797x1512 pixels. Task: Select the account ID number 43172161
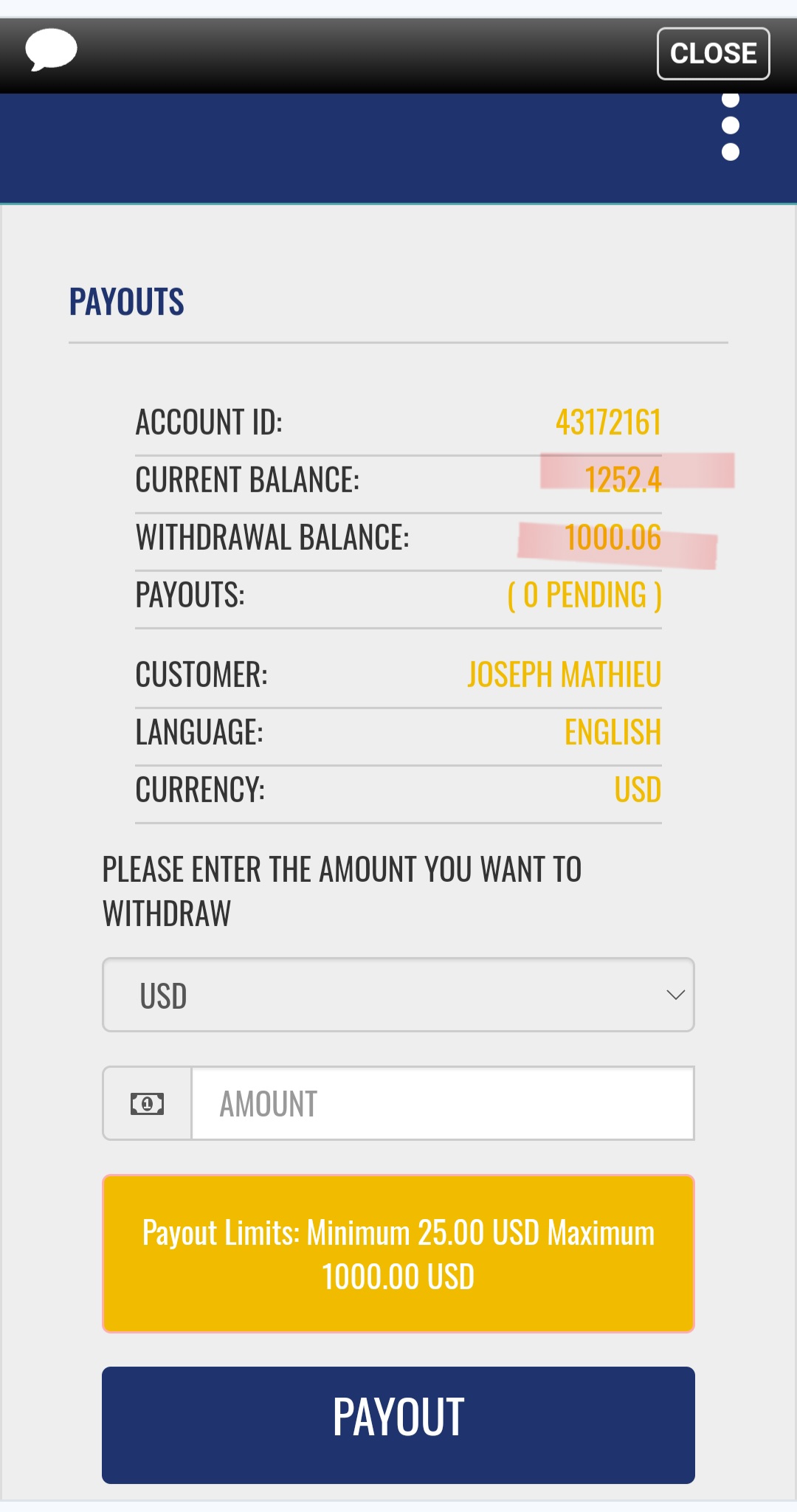(608, 423)
